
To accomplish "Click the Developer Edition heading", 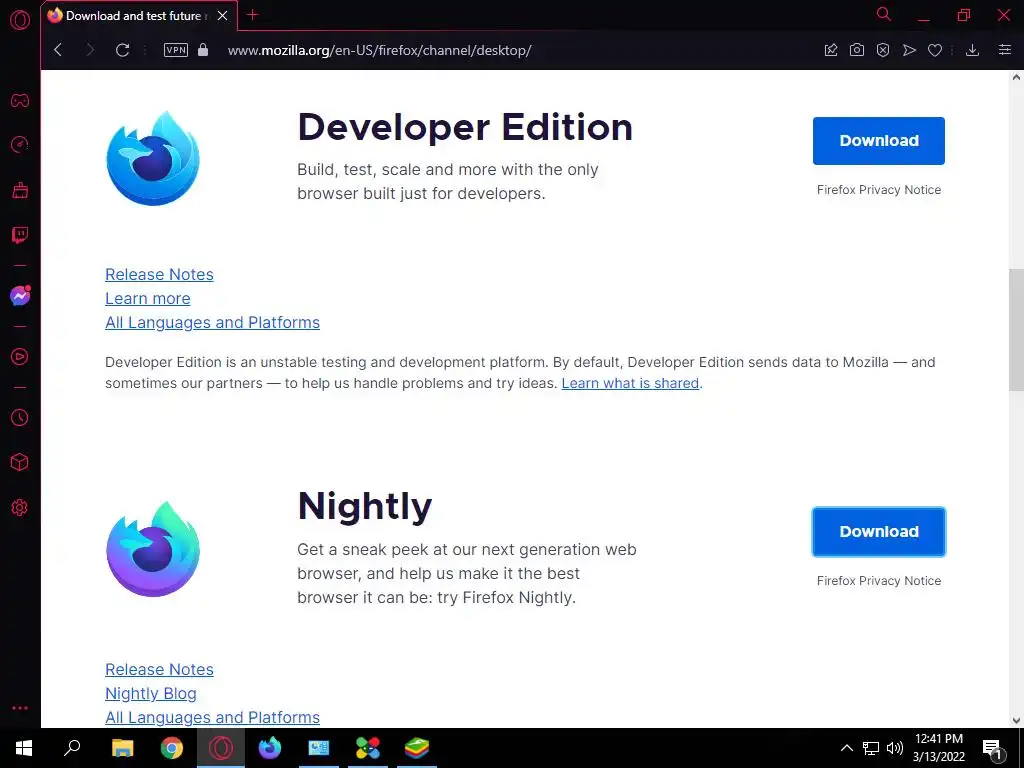I will click(465, 127).
